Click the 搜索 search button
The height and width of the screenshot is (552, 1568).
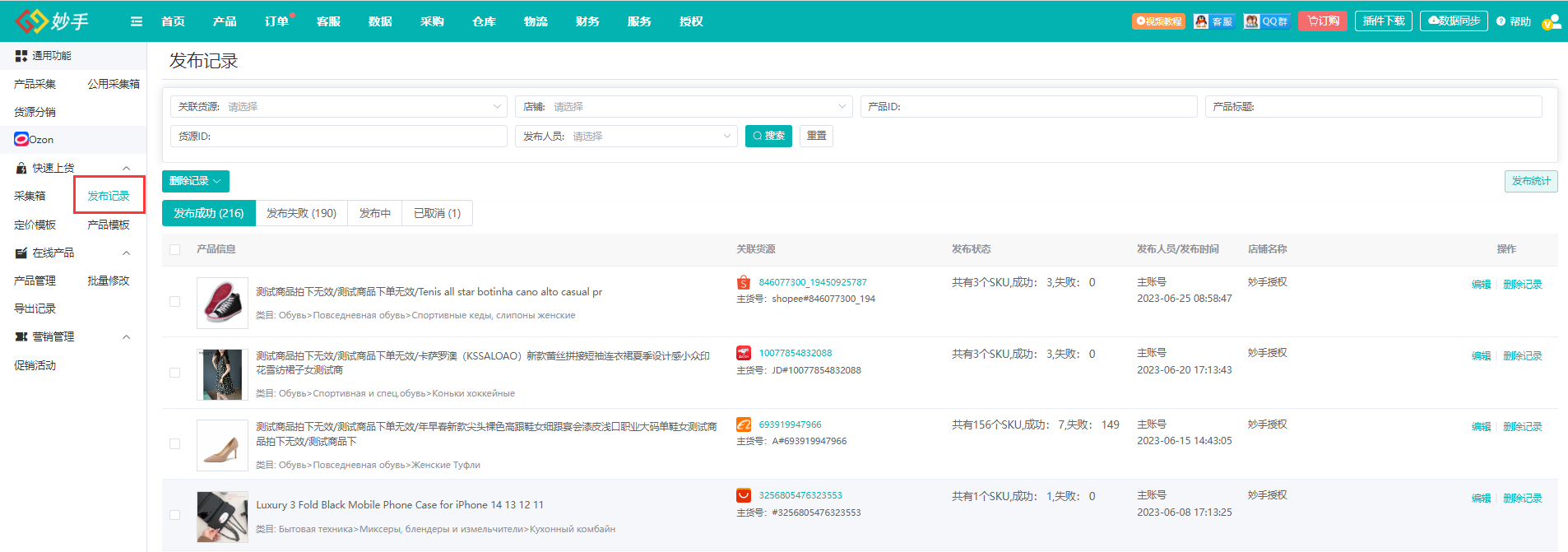click(768, 136)
